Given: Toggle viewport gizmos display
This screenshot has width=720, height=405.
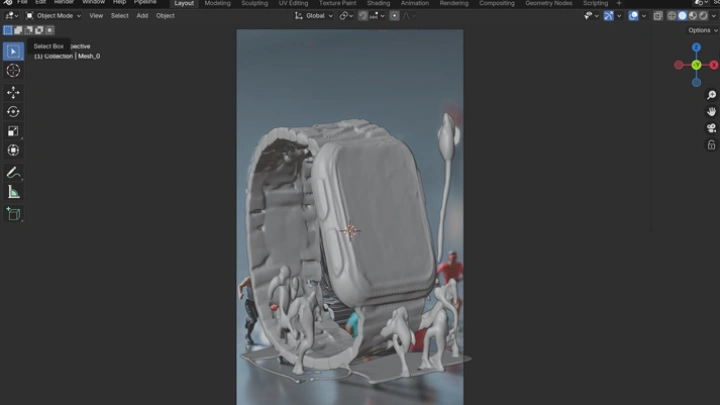Looking at the screenshot, I should point(608,16).
